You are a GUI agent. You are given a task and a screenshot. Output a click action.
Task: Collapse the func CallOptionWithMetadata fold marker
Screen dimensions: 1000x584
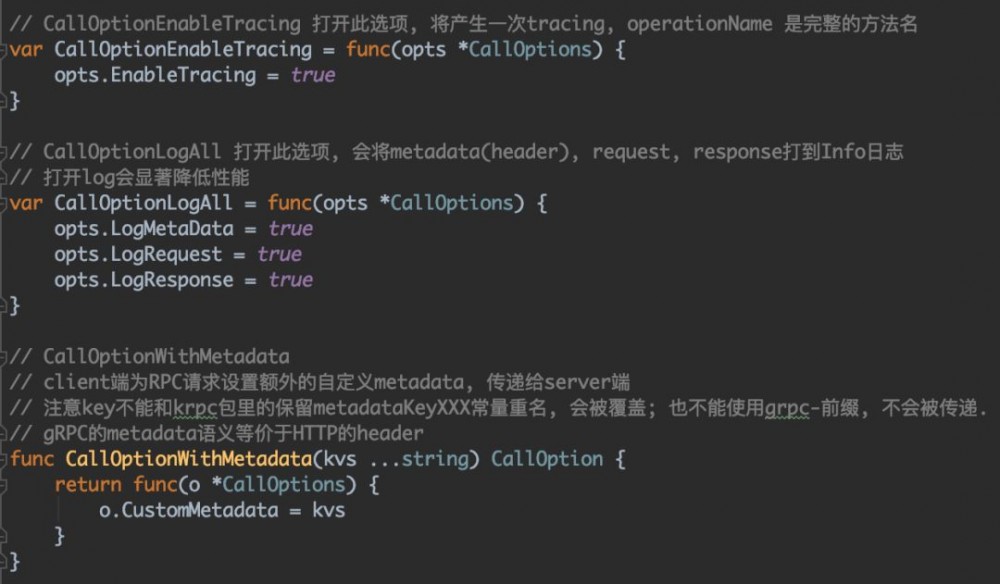[x=5, y=459]
